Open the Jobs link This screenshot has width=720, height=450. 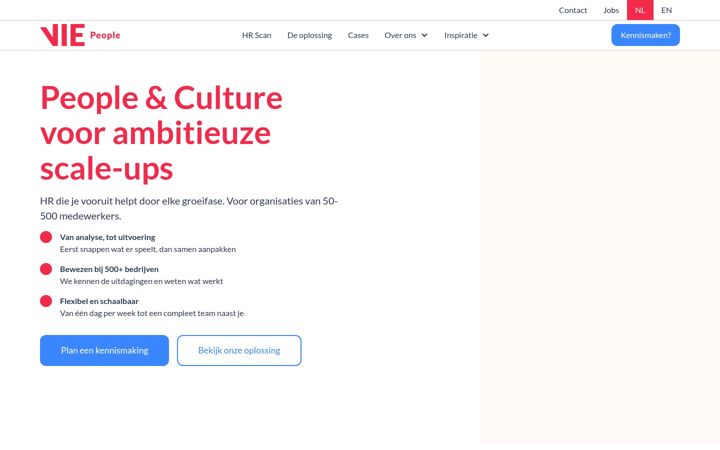pos(611,10)
